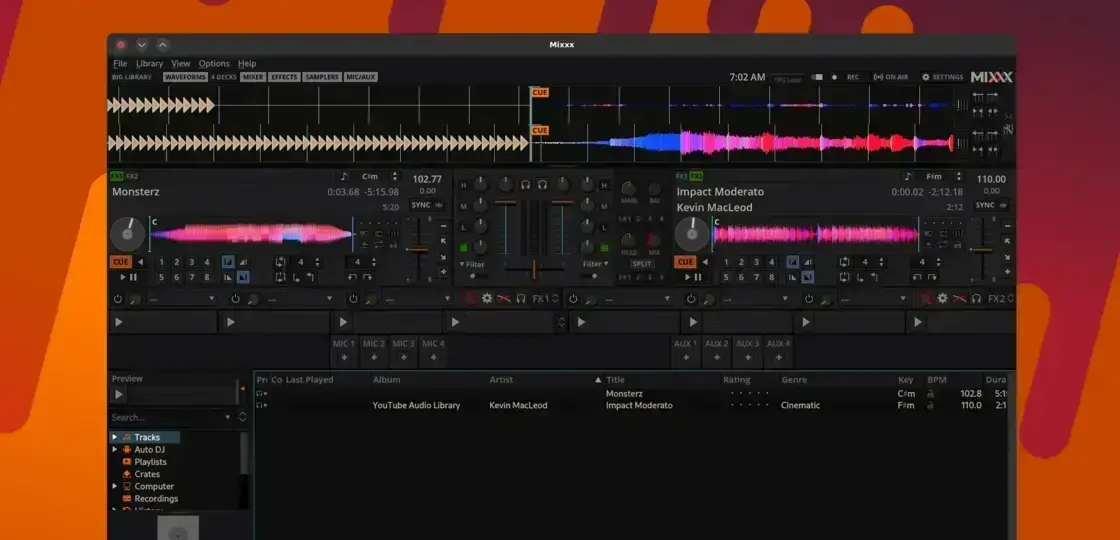Click the beatloop activate icon on Impact Moderato deck
The width and height of the screenshot is (1120, 540).
(x=845, y=262)
